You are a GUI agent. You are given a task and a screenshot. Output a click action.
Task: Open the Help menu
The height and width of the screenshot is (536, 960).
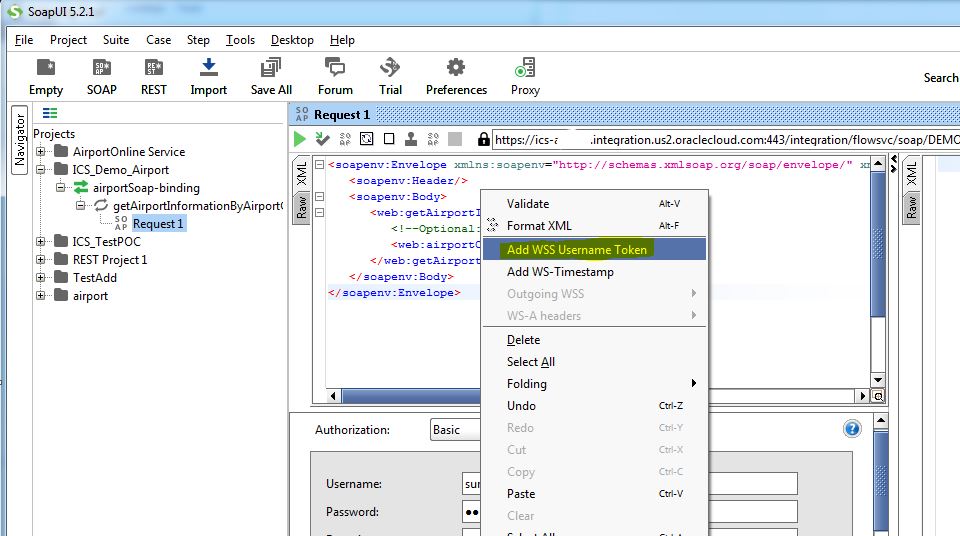(x=342, y=40)
